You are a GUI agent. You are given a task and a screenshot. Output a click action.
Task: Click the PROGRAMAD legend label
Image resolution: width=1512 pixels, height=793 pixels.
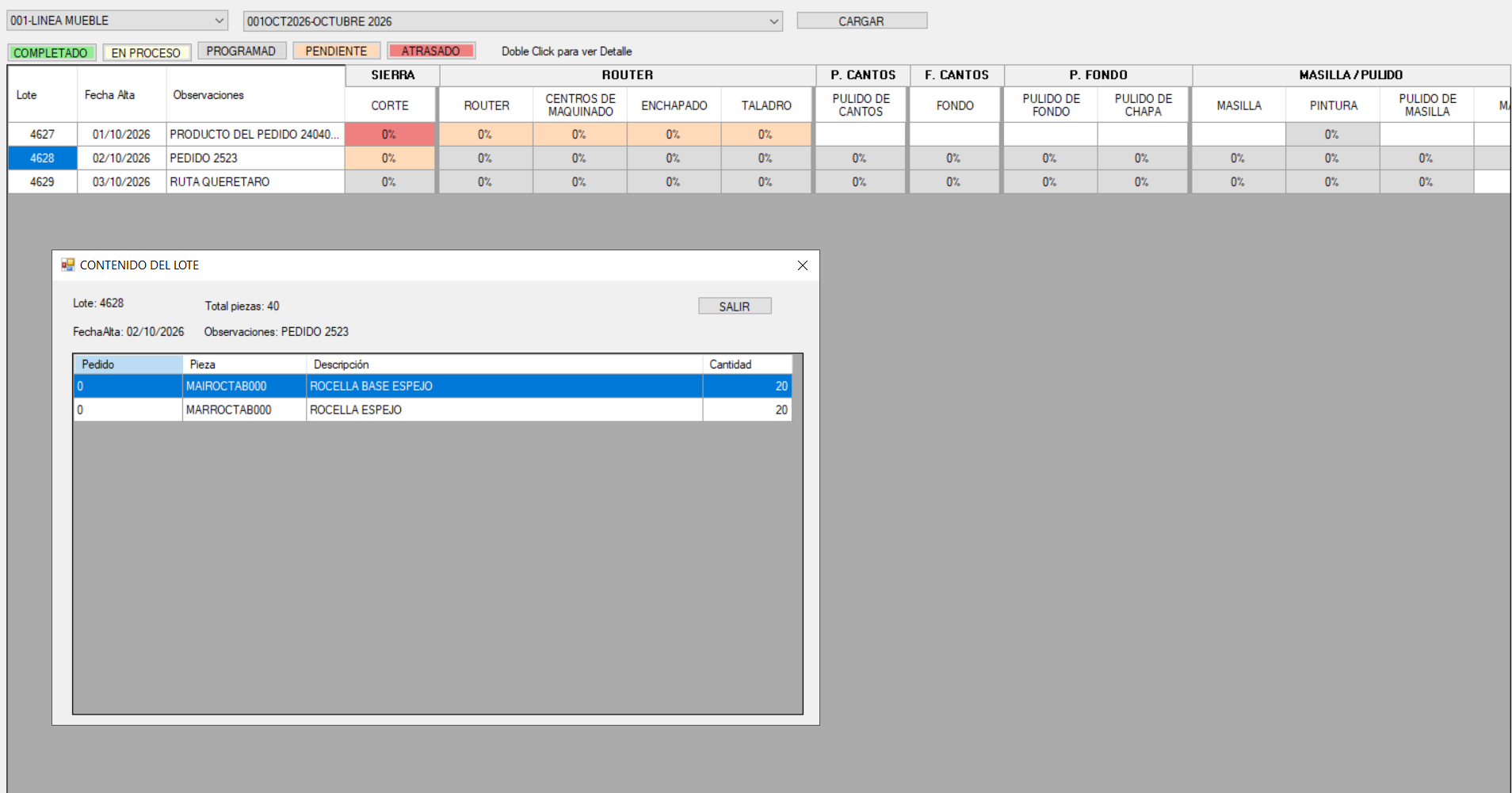click(x=241, y=51)
